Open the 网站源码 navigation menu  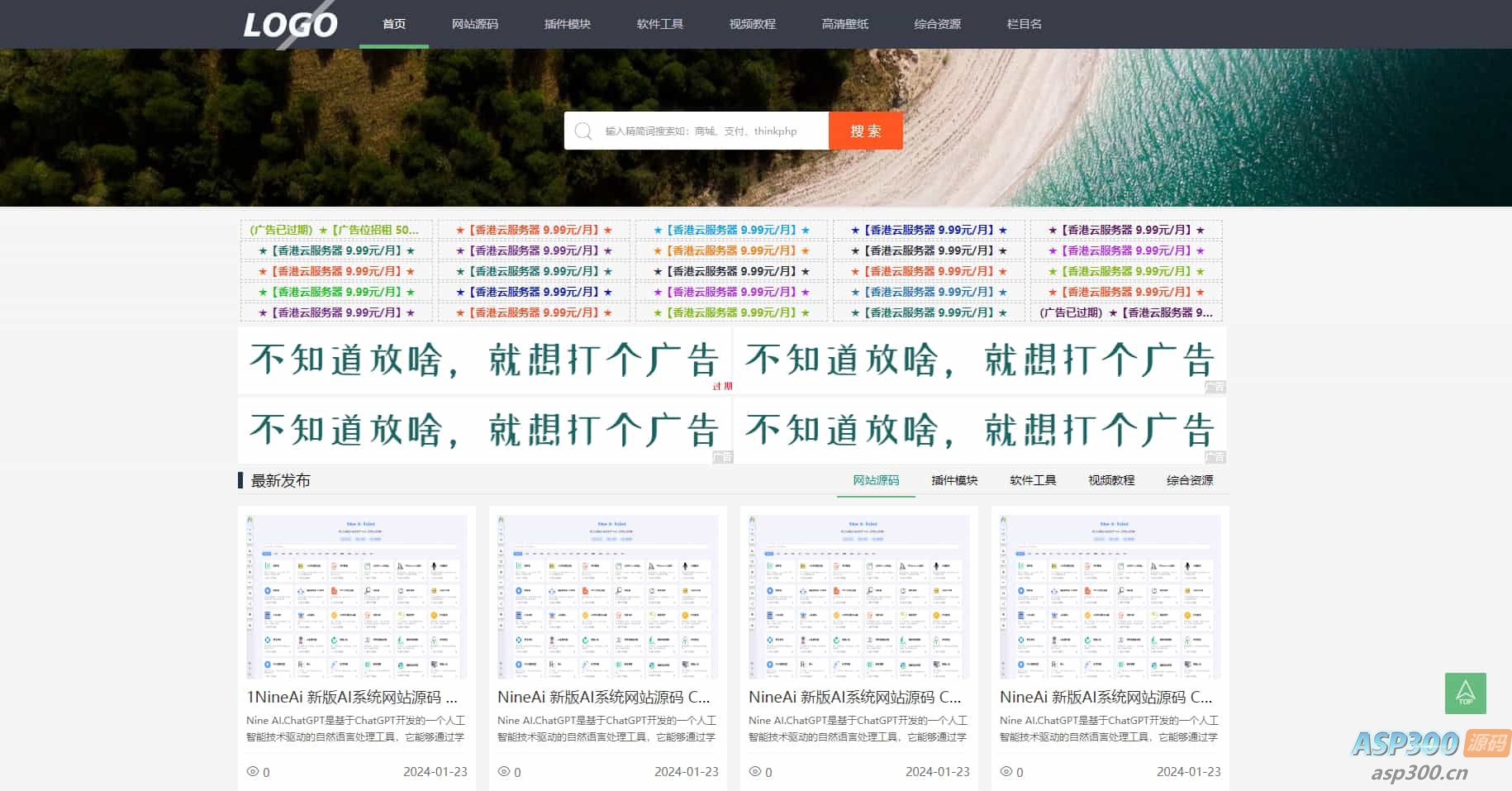point(474,24)
